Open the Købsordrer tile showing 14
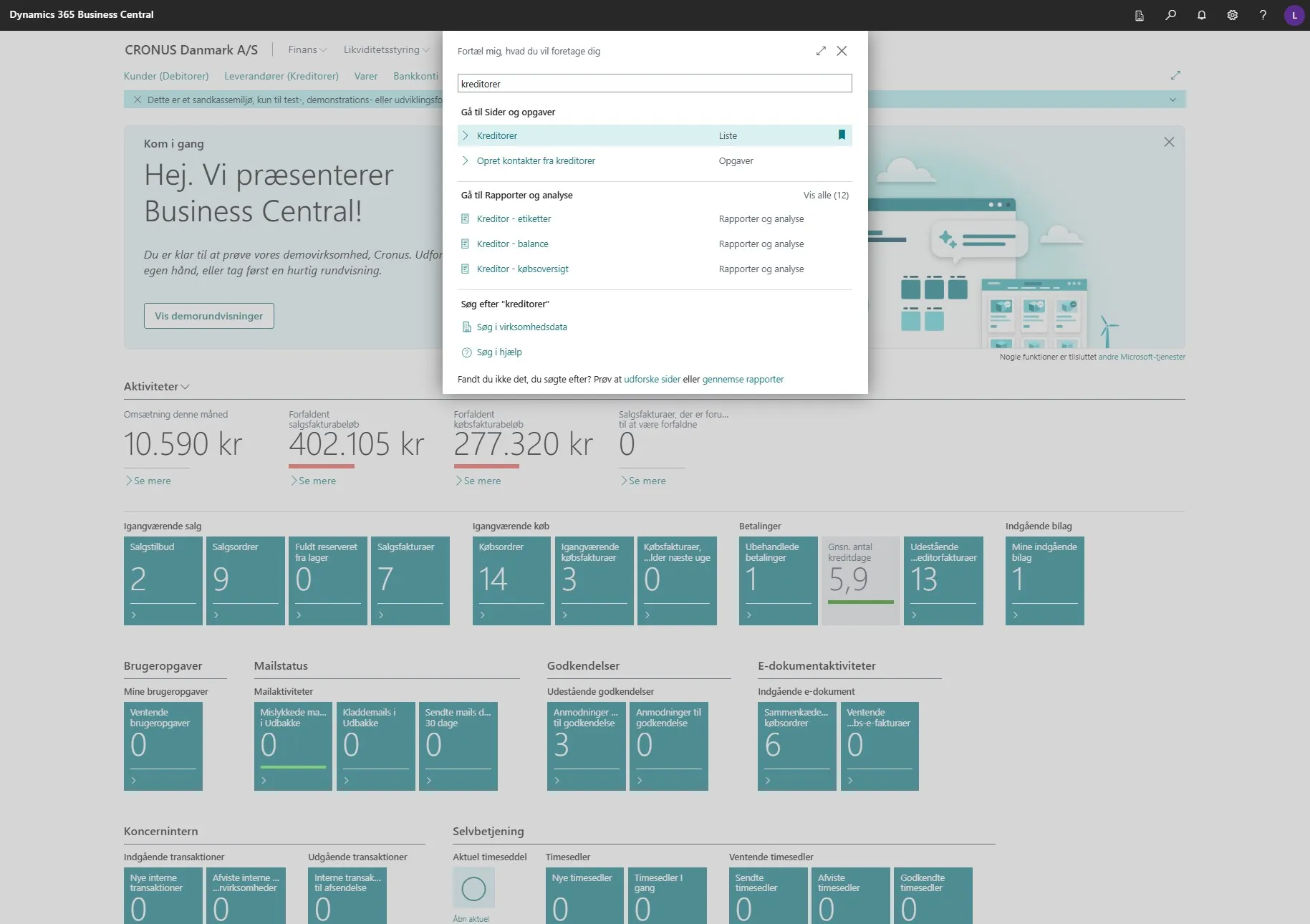The image size is (1310, 924). click(x=512, y=581)
